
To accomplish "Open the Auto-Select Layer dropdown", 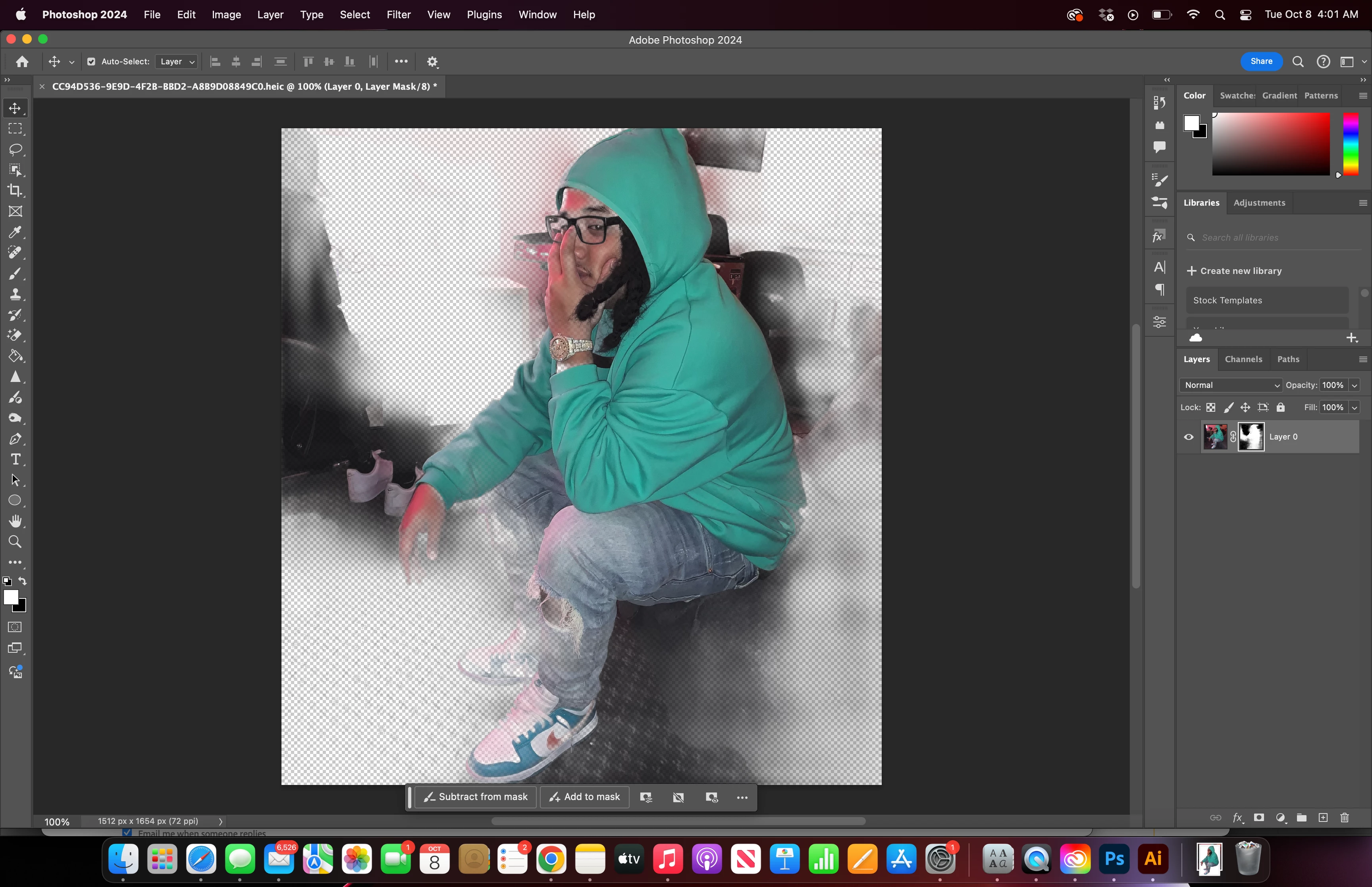I will (x=177, y=62).
